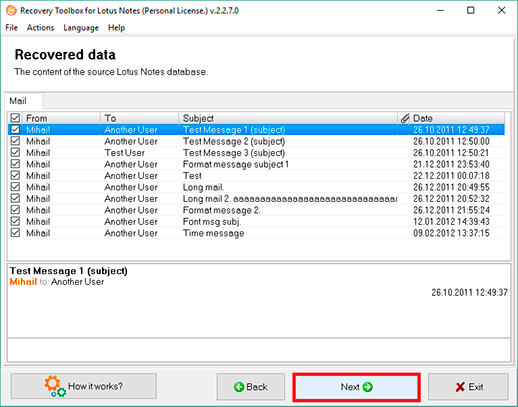
Task: Sort by the Subject column header
Action: (x=288, y=118)
